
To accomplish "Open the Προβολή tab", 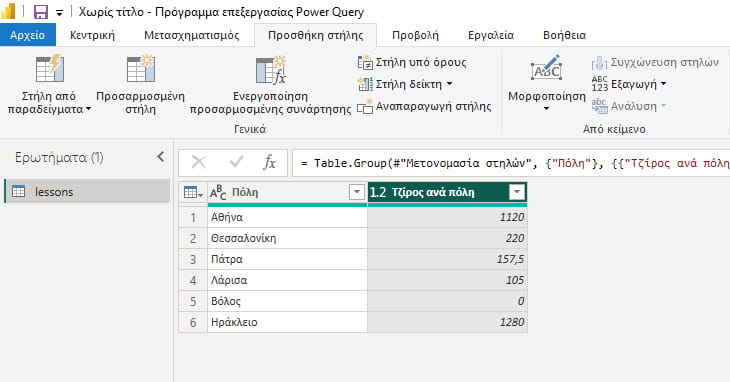I will point(415,35).
